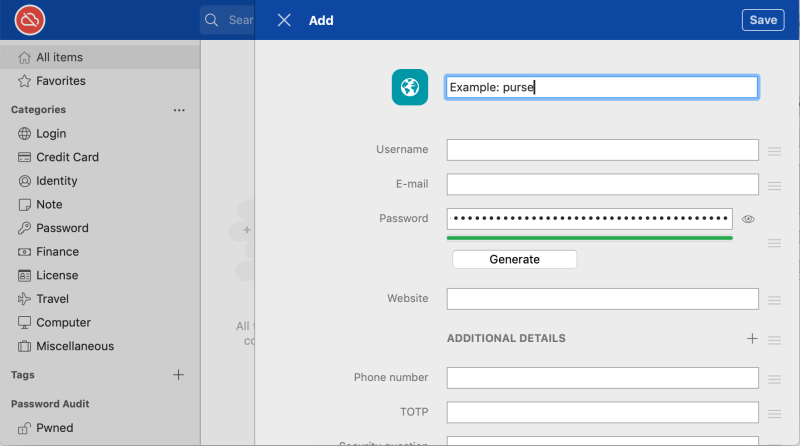
Task: Click the search magnifier icon
Action: (211, 20)
